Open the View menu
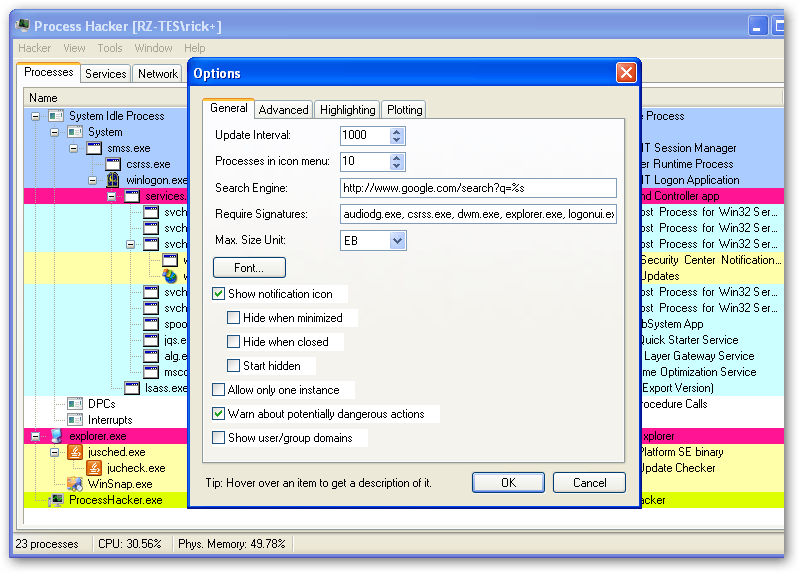The height and width of the screenshot is (573, 799). [74, 48]
